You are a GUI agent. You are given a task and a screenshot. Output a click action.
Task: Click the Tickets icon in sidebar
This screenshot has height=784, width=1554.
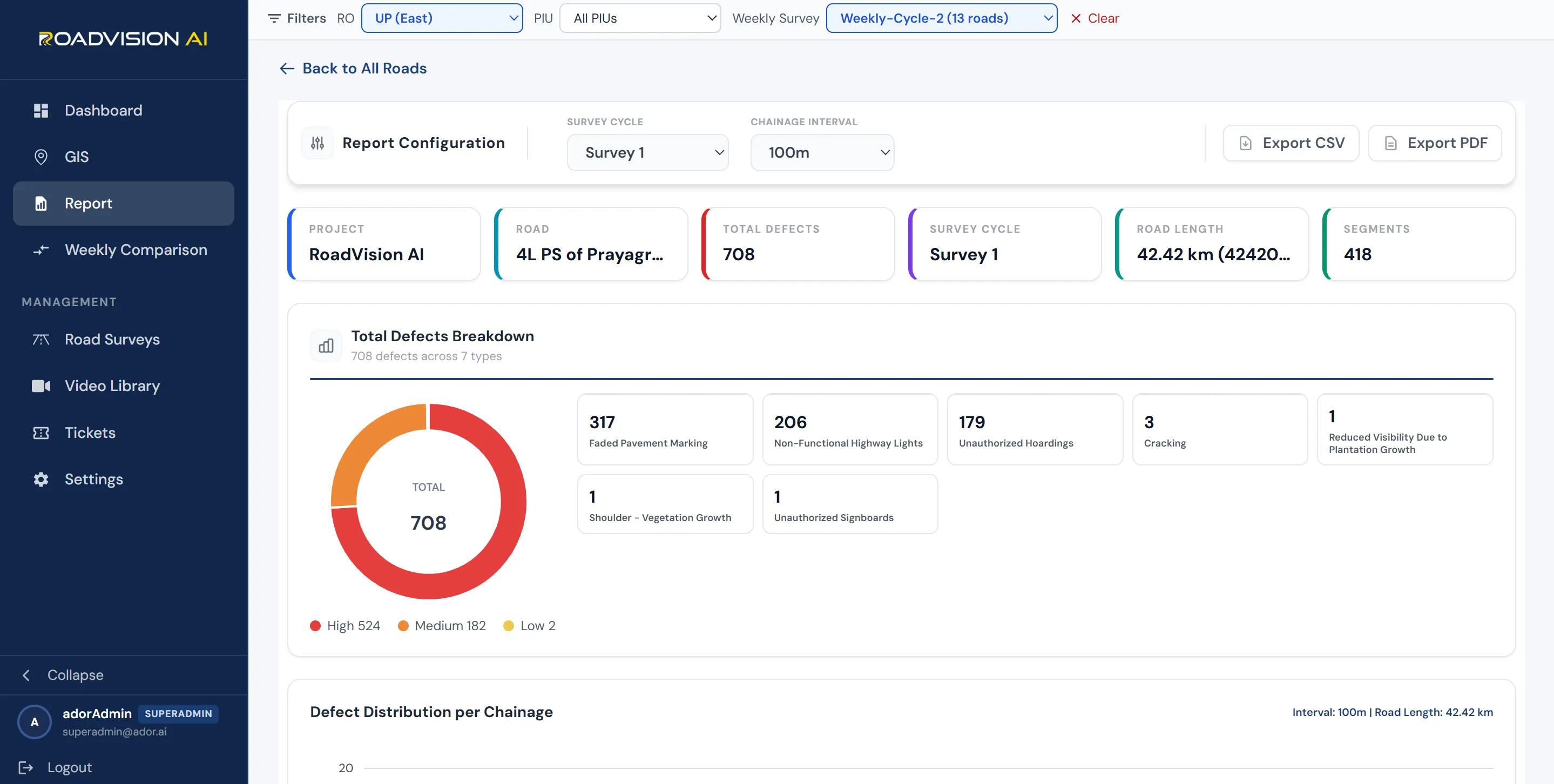coord(40,433)
